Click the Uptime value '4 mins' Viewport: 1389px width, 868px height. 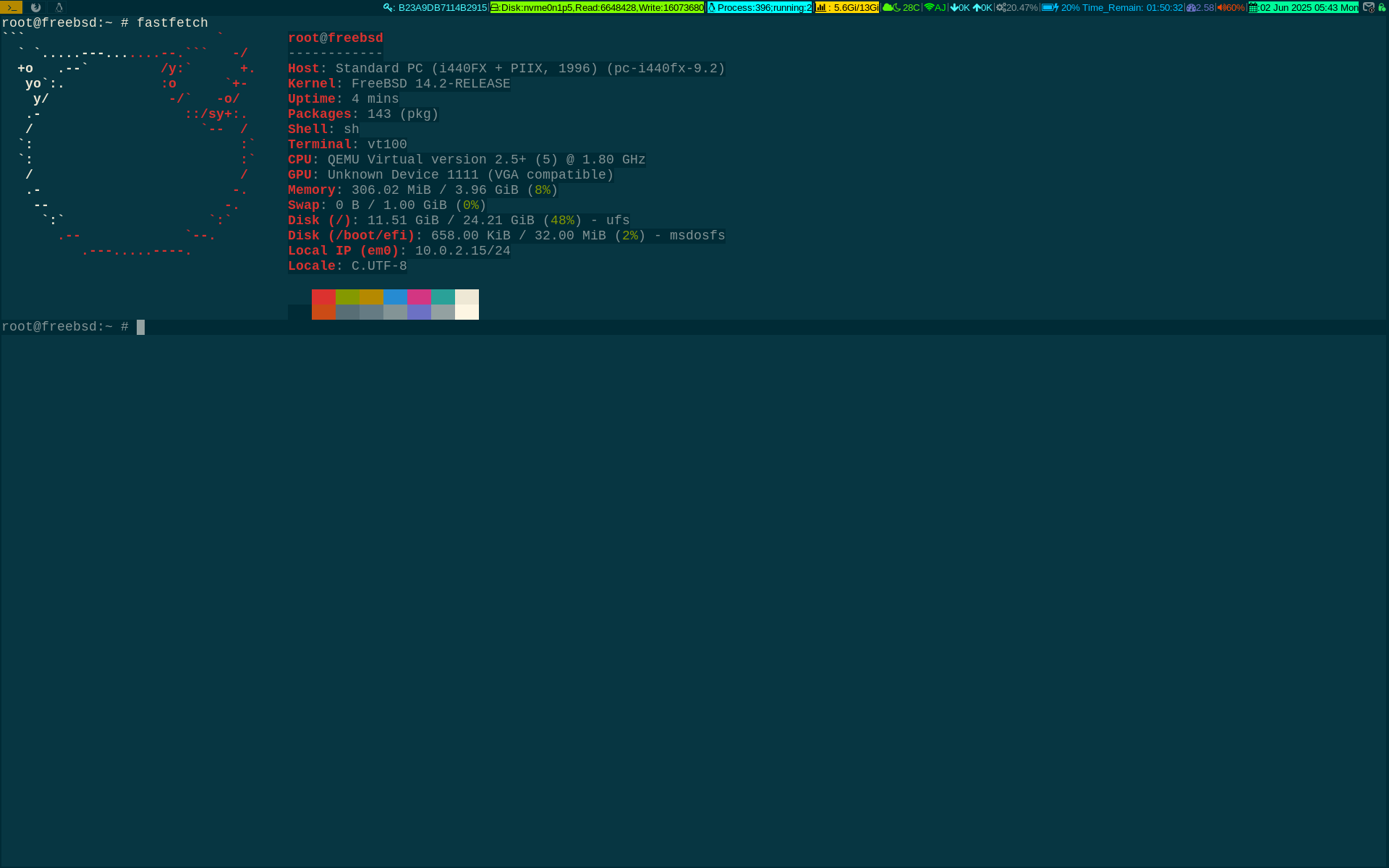click(x=375, y=99)
